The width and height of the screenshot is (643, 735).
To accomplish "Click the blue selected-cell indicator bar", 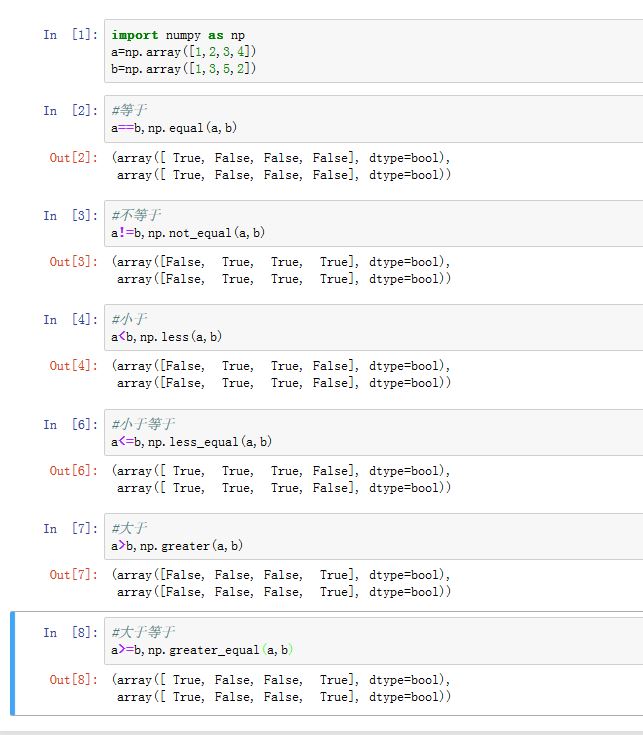I will point(13,664).
